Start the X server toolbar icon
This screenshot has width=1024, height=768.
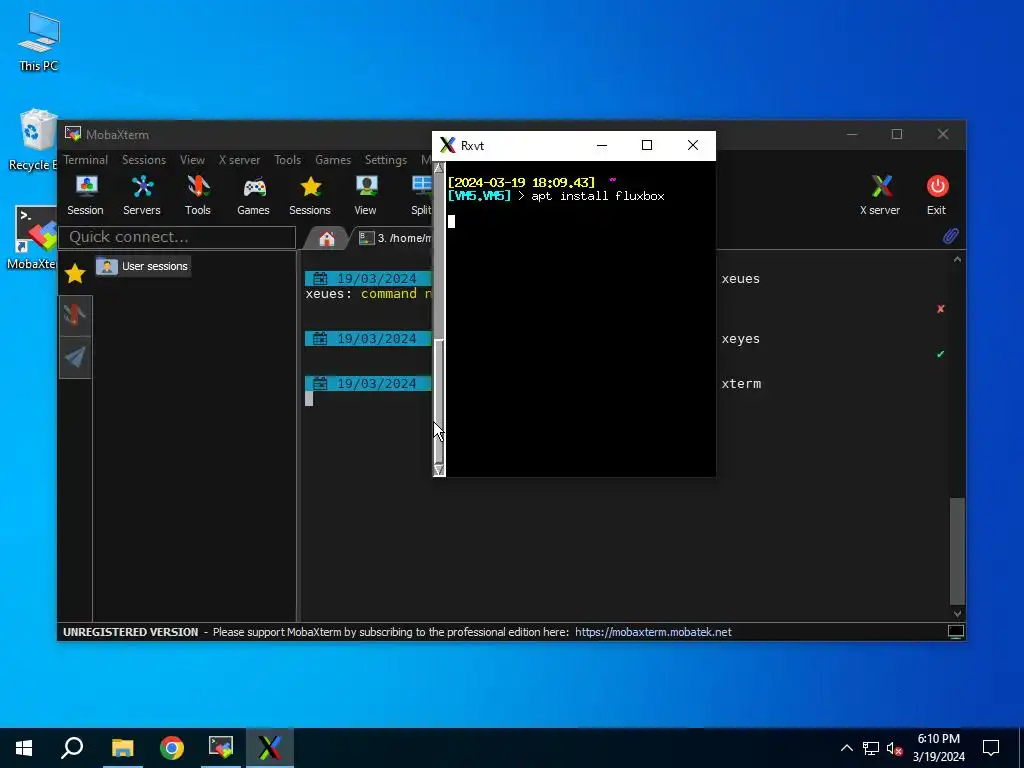pos(880,195)
